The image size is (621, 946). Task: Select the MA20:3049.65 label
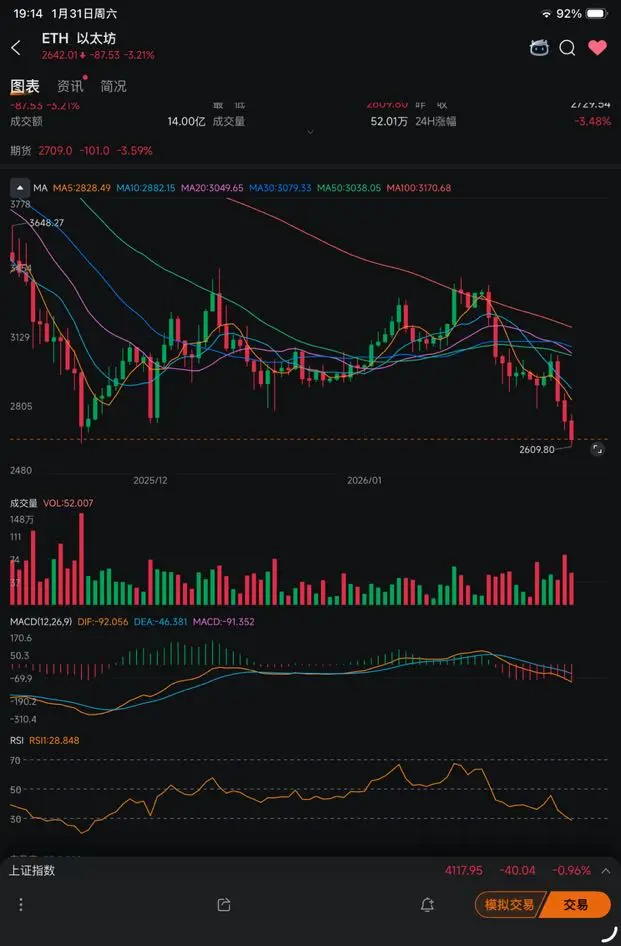[212, 188]
